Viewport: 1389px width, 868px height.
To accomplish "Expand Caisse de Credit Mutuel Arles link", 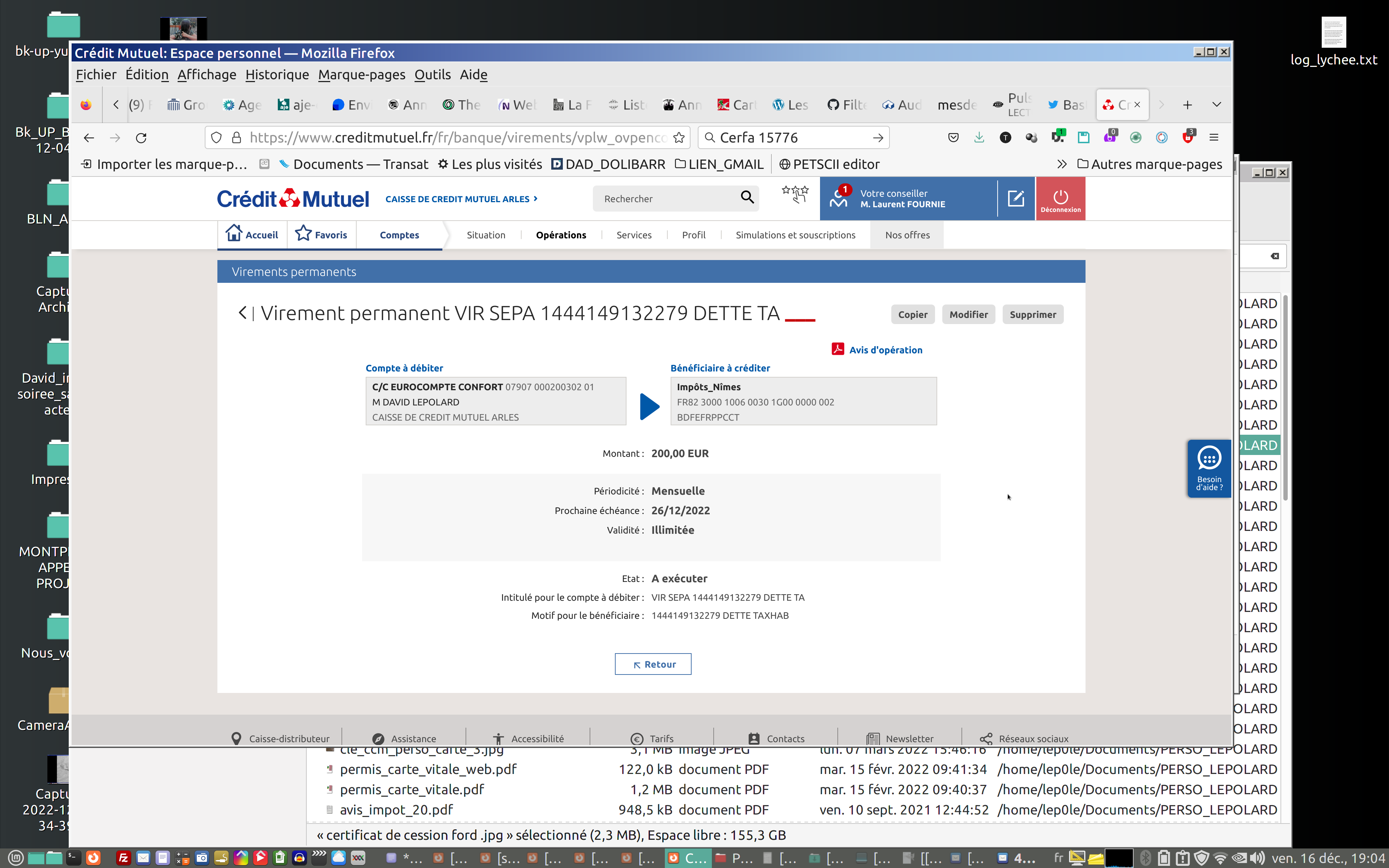I will click(461, 199).
